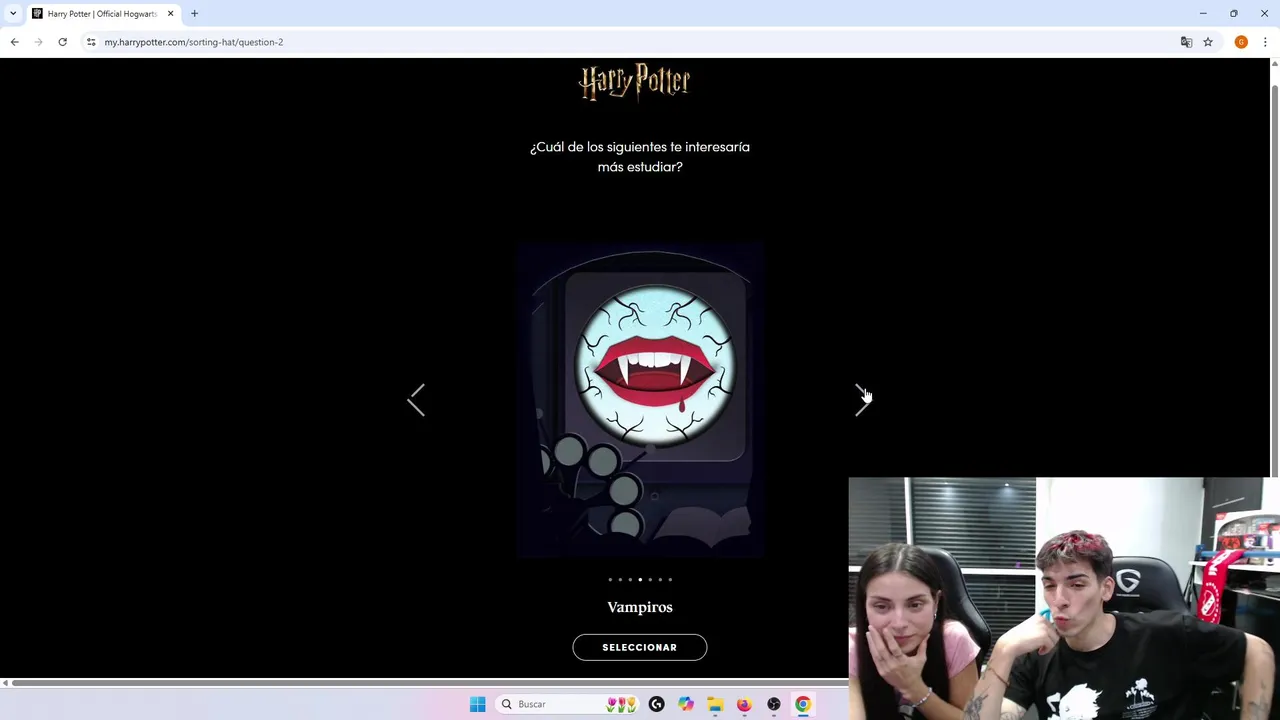The image size is (1280, 720).
Task: Show the previous study option with left arrow
Action: (416, 400)
